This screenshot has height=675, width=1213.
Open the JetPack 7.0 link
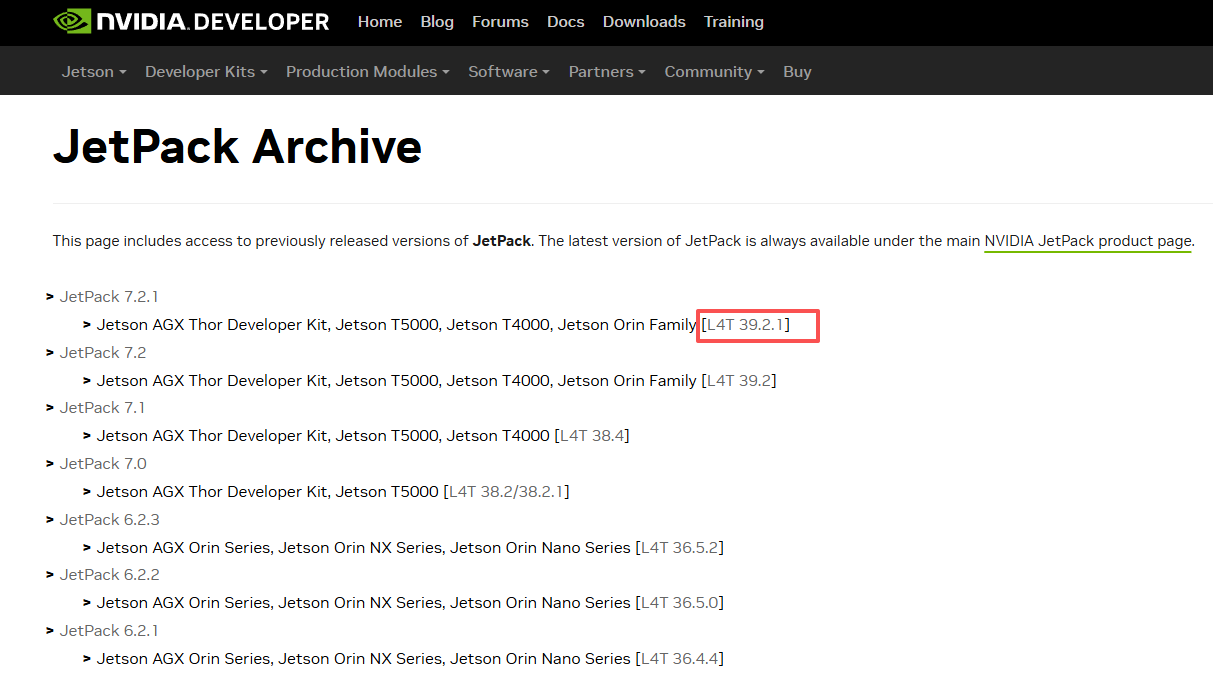(x=103, y=463)
